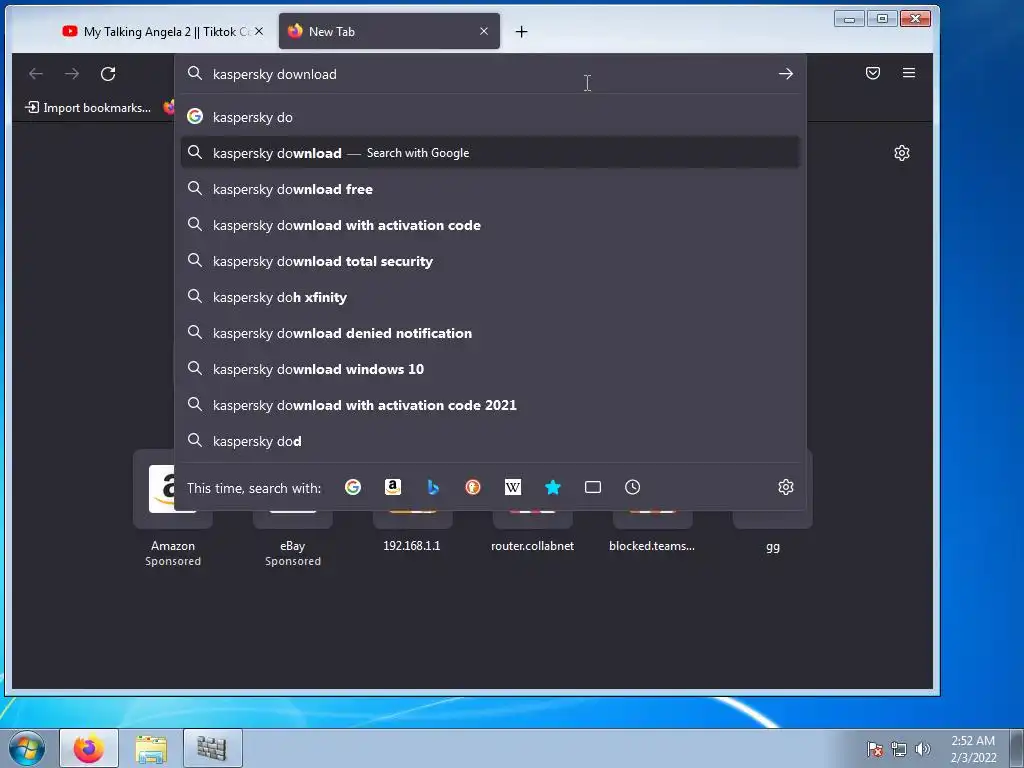Select the New Tab tab
The image size is (1024, 768).
tap(389, 31)
